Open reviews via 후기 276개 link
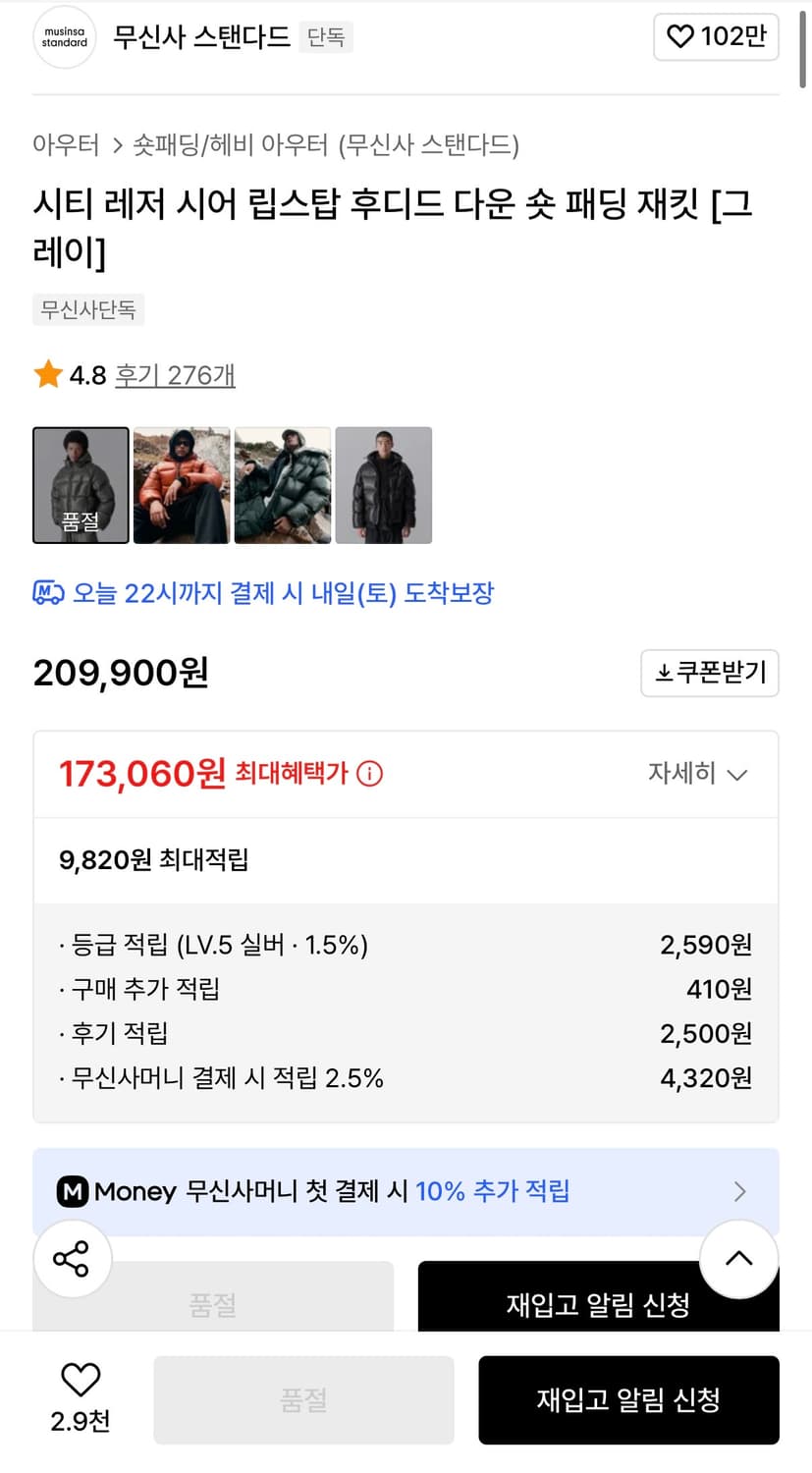The image size is (812, 1473). (175, 374)
